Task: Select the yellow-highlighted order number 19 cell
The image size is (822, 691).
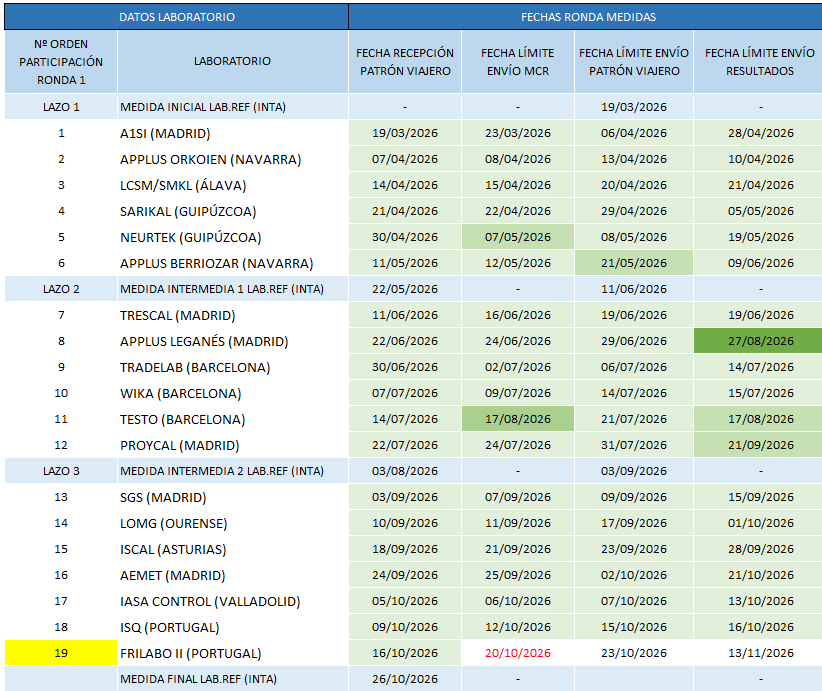Action: coord(61,653)
